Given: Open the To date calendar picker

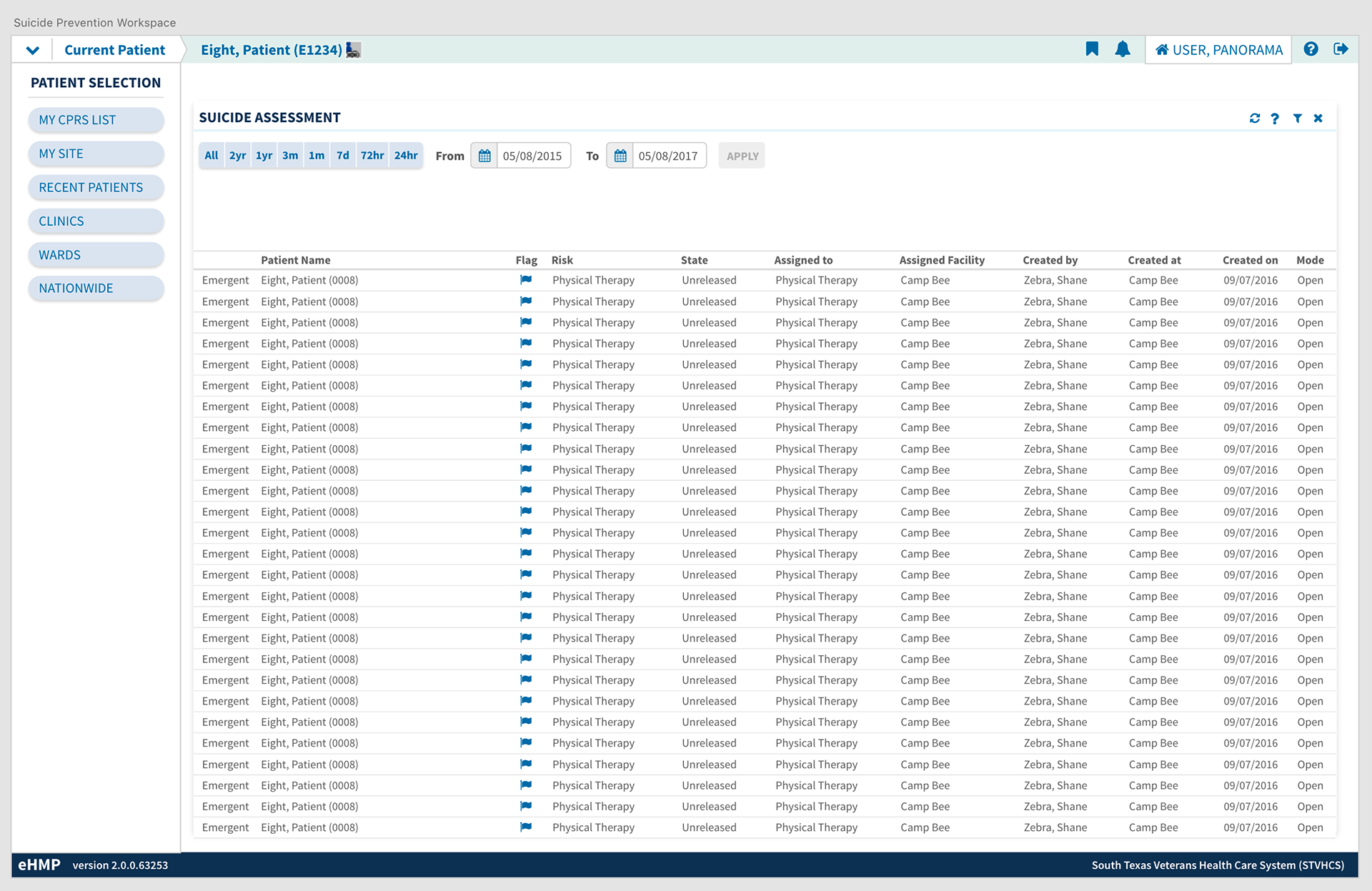Looking at the screenshot, I should tap(620, 156).
